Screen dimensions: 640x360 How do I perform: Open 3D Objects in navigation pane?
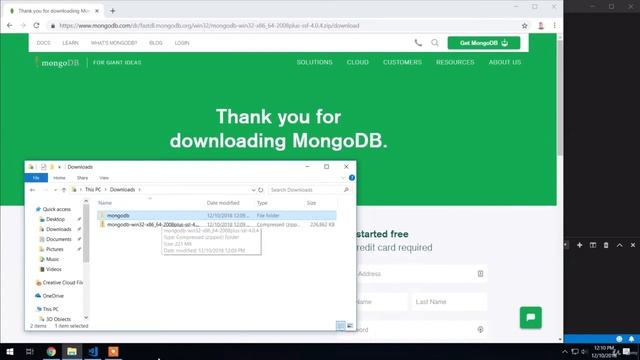tap(58, 319)
